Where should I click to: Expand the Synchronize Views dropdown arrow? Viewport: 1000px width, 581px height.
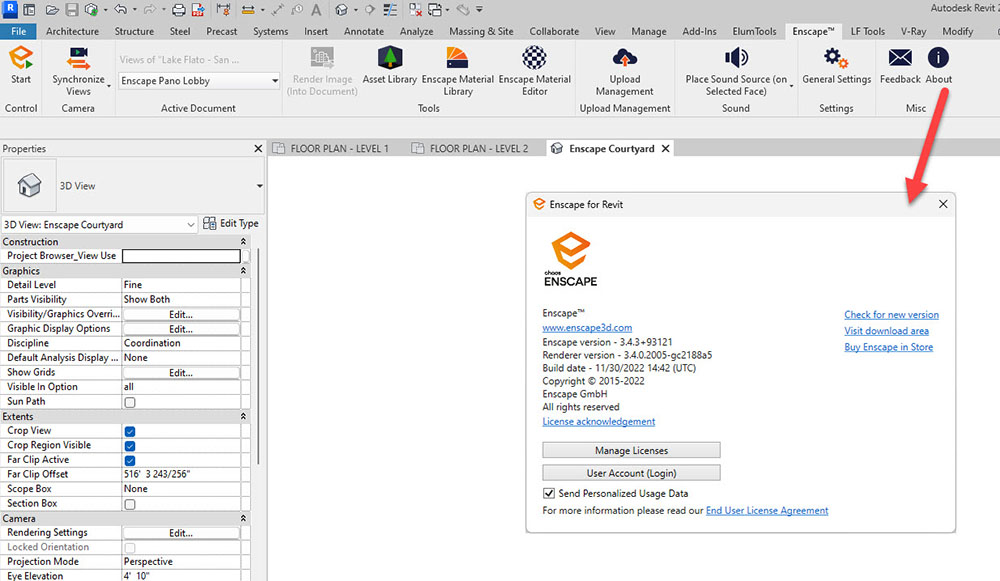[x=109, y=85]
